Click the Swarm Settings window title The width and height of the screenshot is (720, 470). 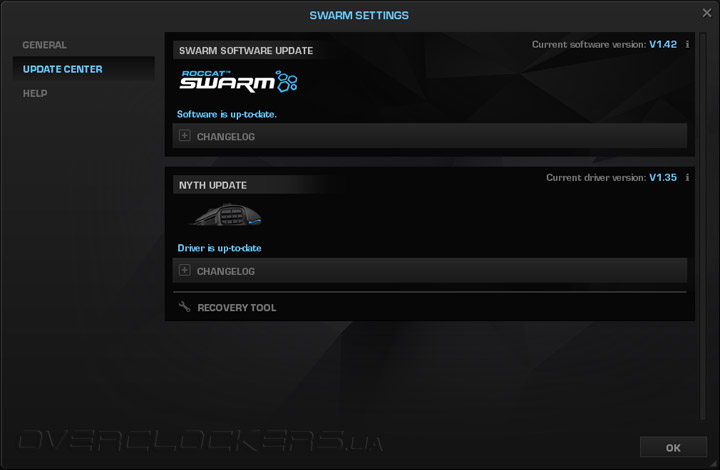tap(359, 15)
